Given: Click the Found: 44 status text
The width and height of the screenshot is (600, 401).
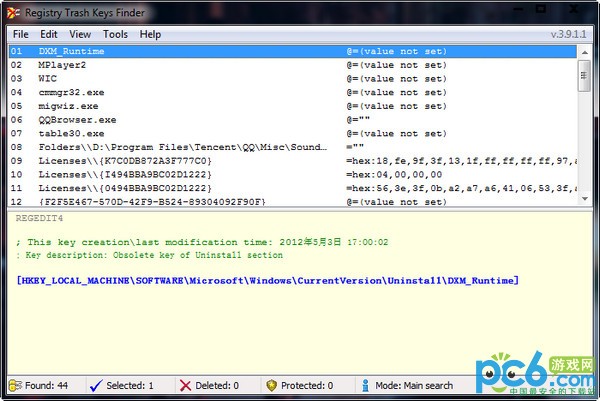Looking at the screenshot, I should pyautogui.click(x=46, y=385).
